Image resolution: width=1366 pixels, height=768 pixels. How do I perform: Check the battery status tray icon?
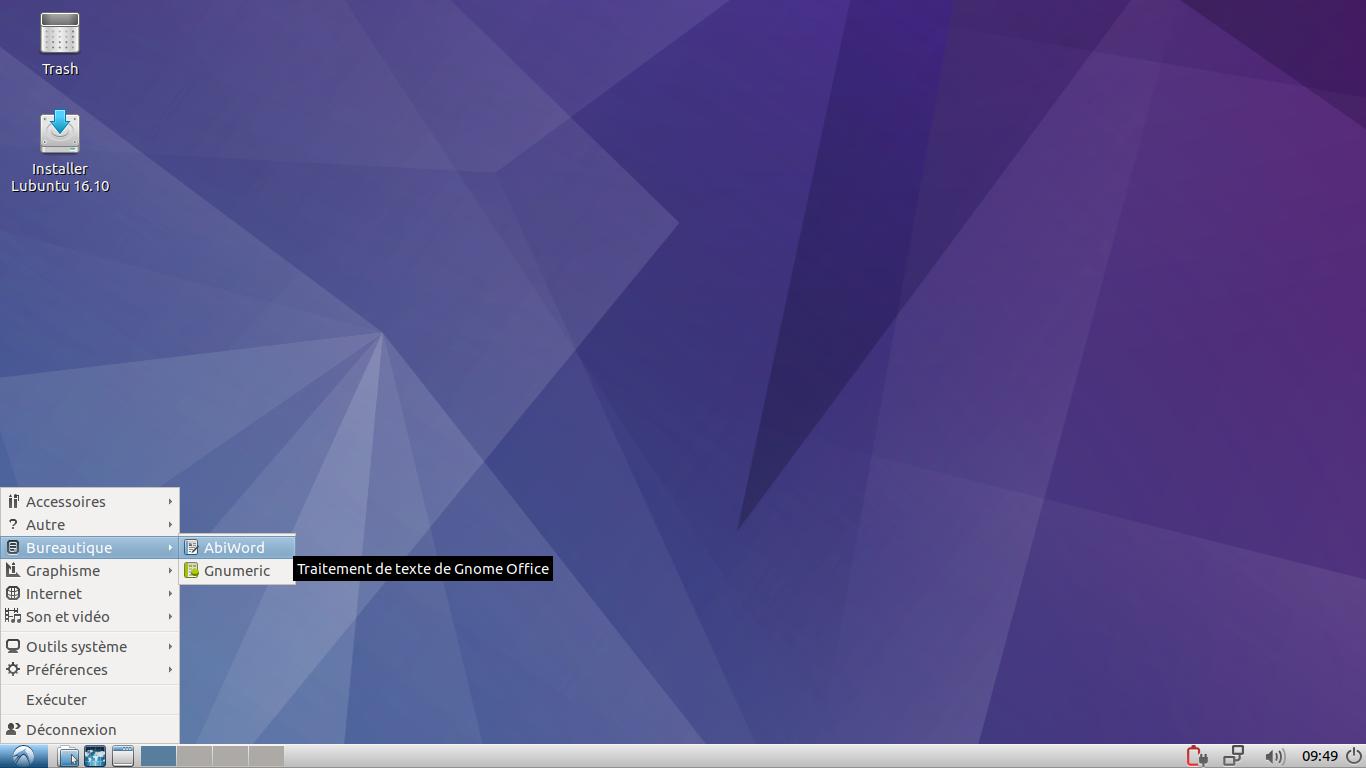[x=1196, y=756]
